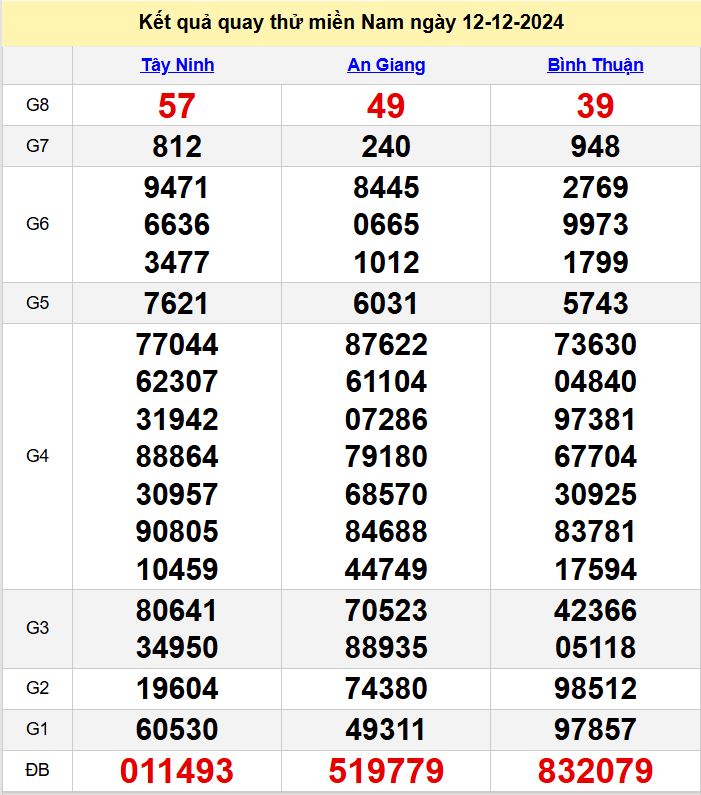
Task: Open the Tây Ninh province link
Action: coord(177,65)
